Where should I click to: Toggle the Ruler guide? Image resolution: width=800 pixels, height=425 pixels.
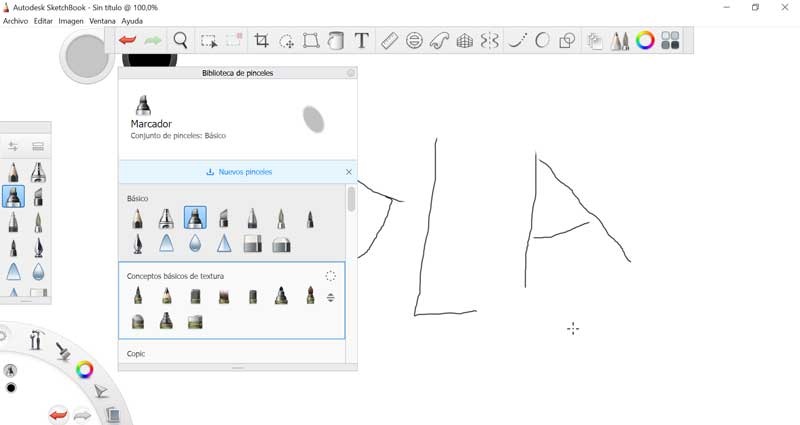click(x=389, y=40)
